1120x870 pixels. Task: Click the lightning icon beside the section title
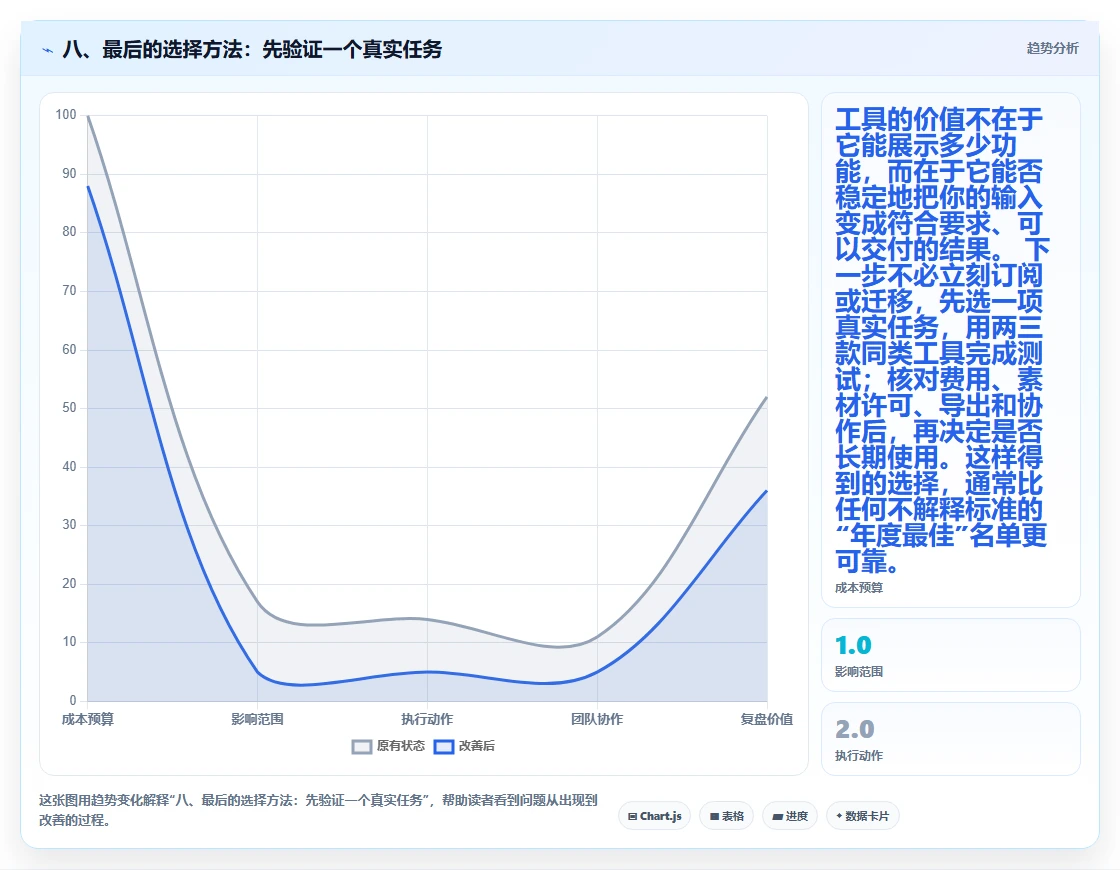[x=48, y=50]
